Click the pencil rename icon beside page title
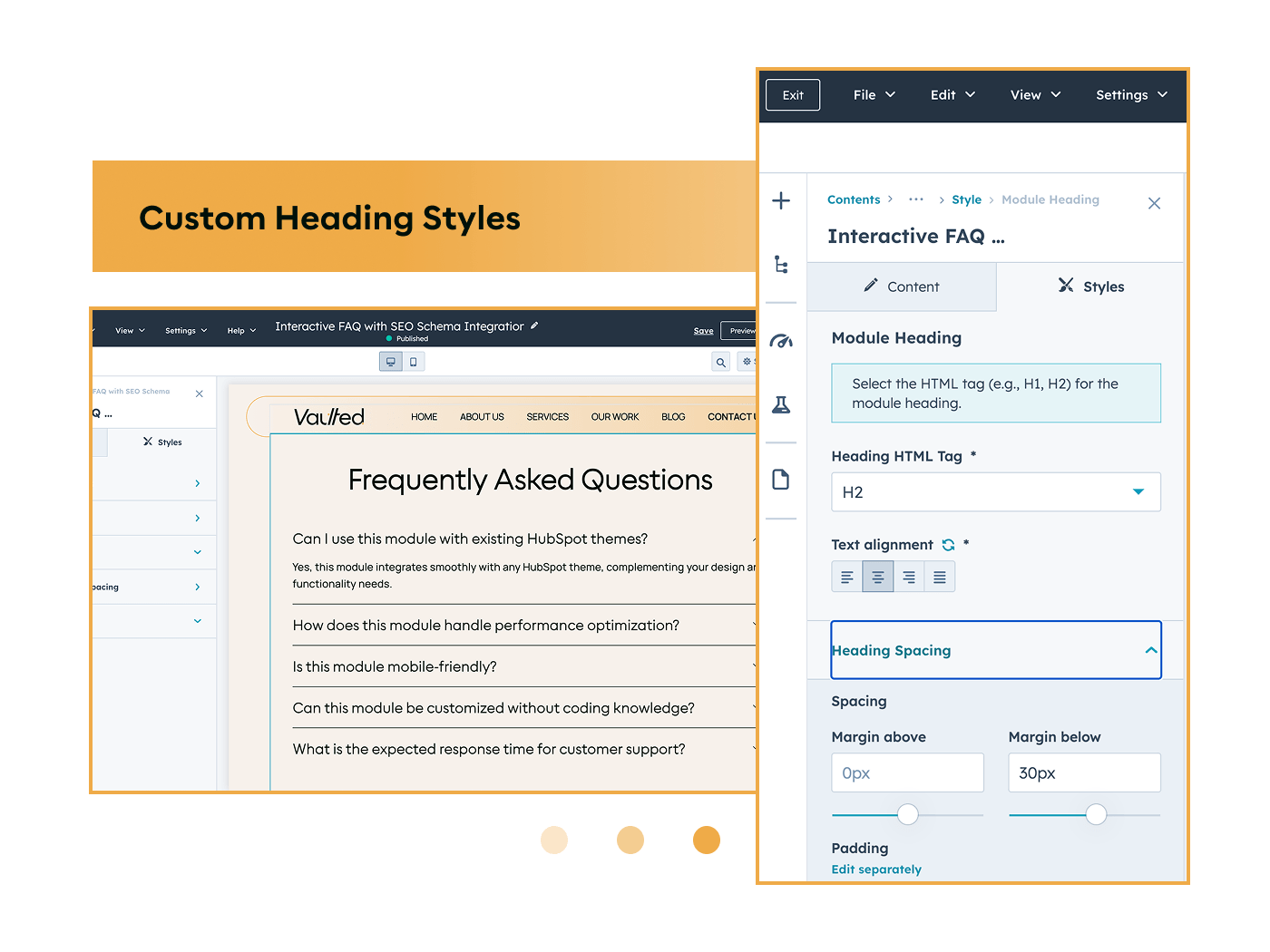The image size is (1270, 952). point(534,325)
